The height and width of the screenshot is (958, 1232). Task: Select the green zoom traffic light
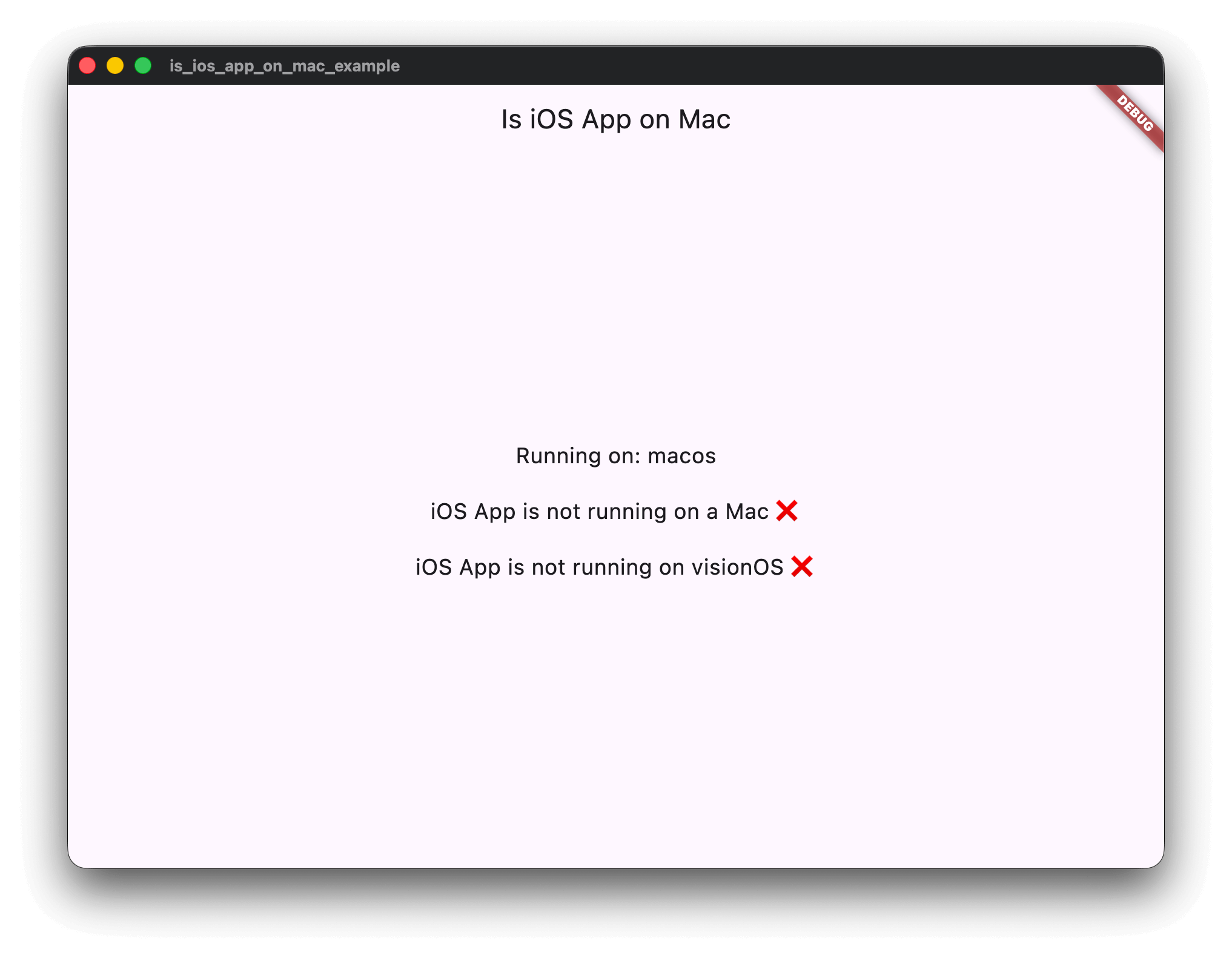pyautogui.click(x=143, y=65)
